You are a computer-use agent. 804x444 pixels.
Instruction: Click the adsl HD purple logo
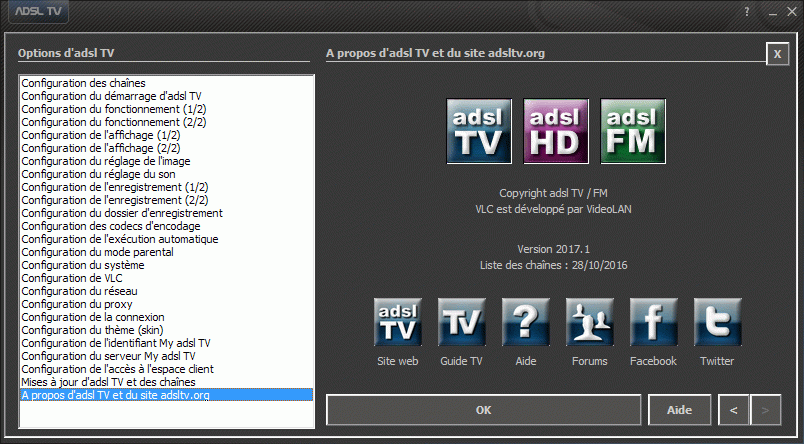click(x=556, y=131)
